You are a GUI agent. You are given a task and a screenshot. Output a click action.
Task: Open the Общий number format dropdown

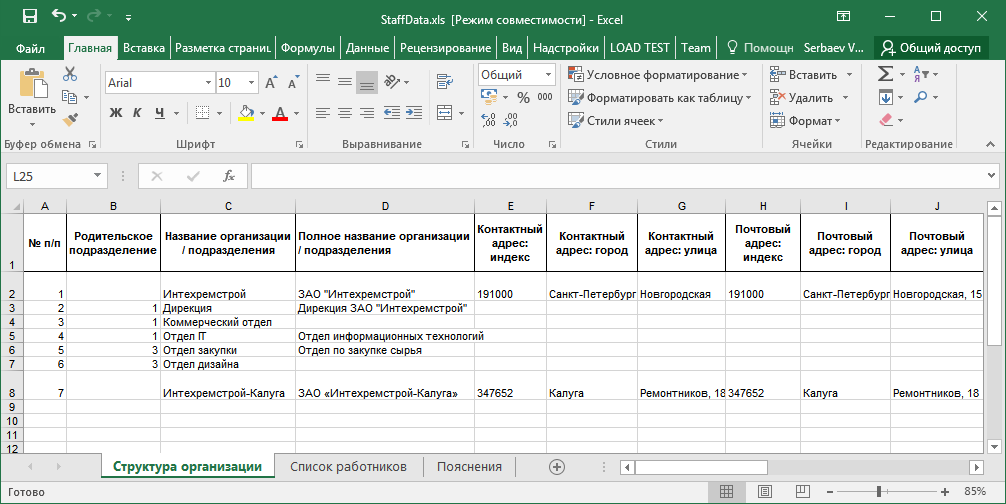(549, 74)
